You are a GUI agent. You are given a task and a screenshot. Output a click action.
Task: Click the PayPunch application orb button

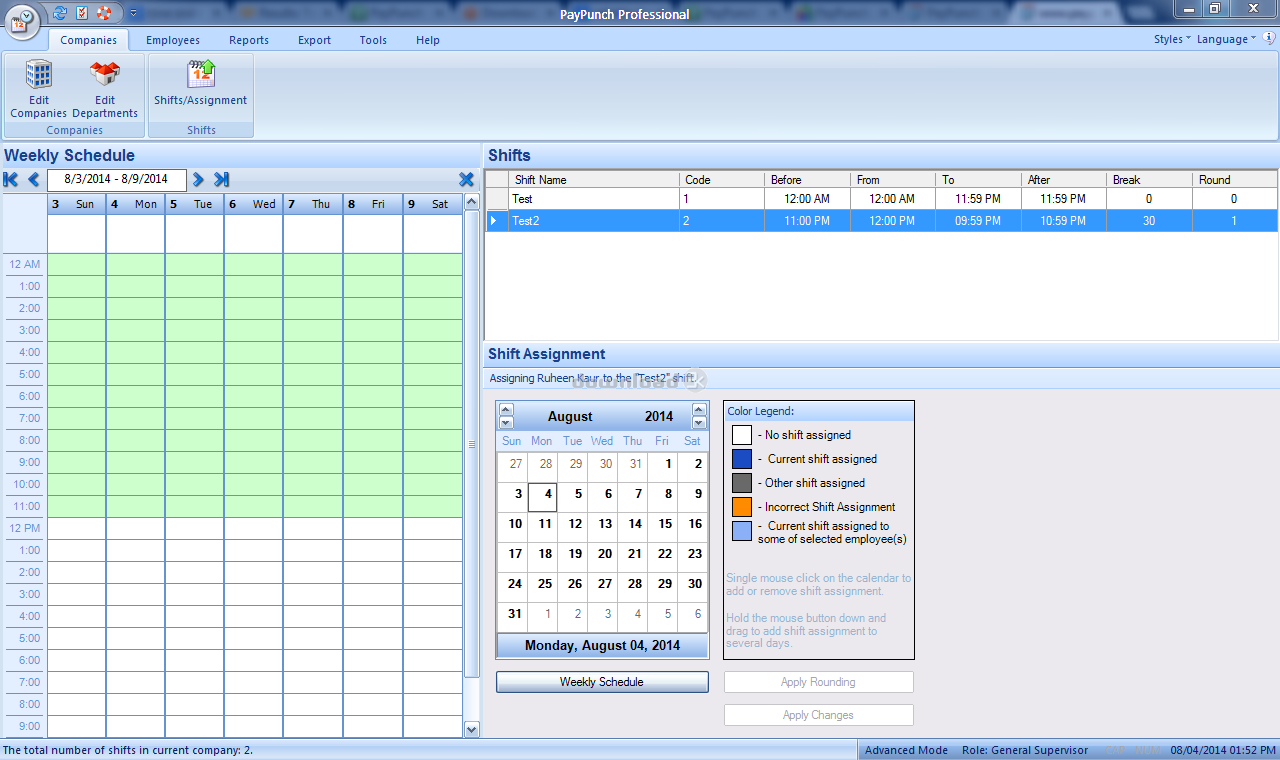(x=21, y=20)
